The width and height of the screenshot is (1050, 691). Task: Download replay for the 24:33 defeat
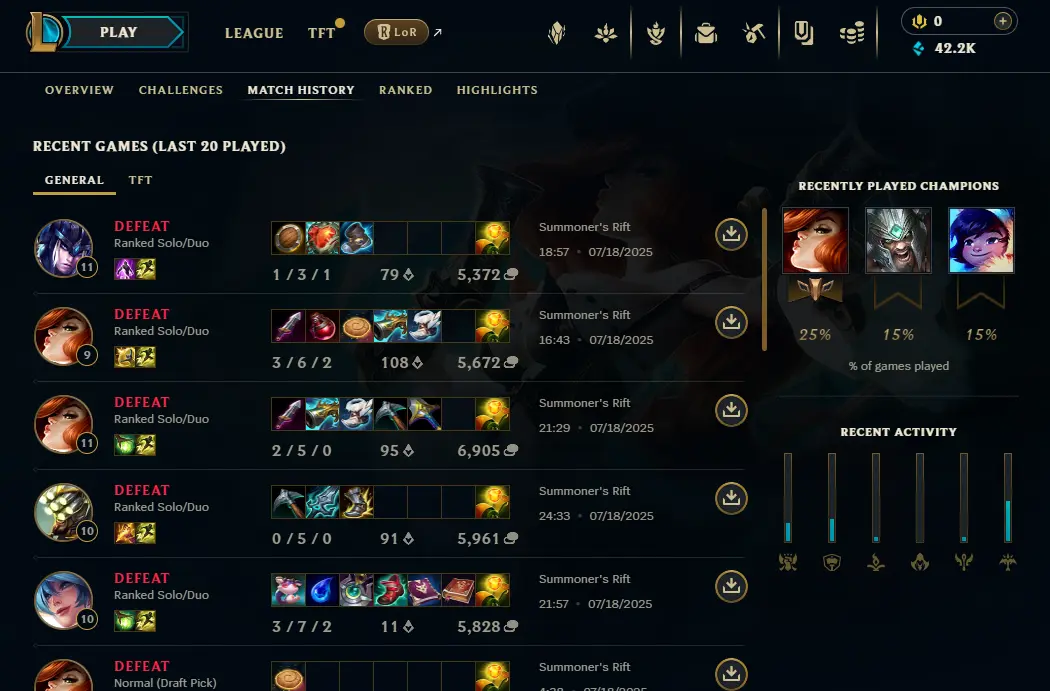point(731,498)
